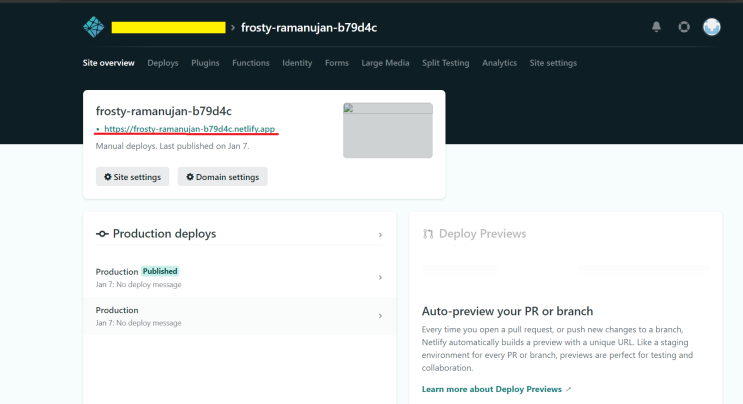Viewport: 743px width, 404px height.
Task: Click the Published status badge
Action: pos(160,271)
